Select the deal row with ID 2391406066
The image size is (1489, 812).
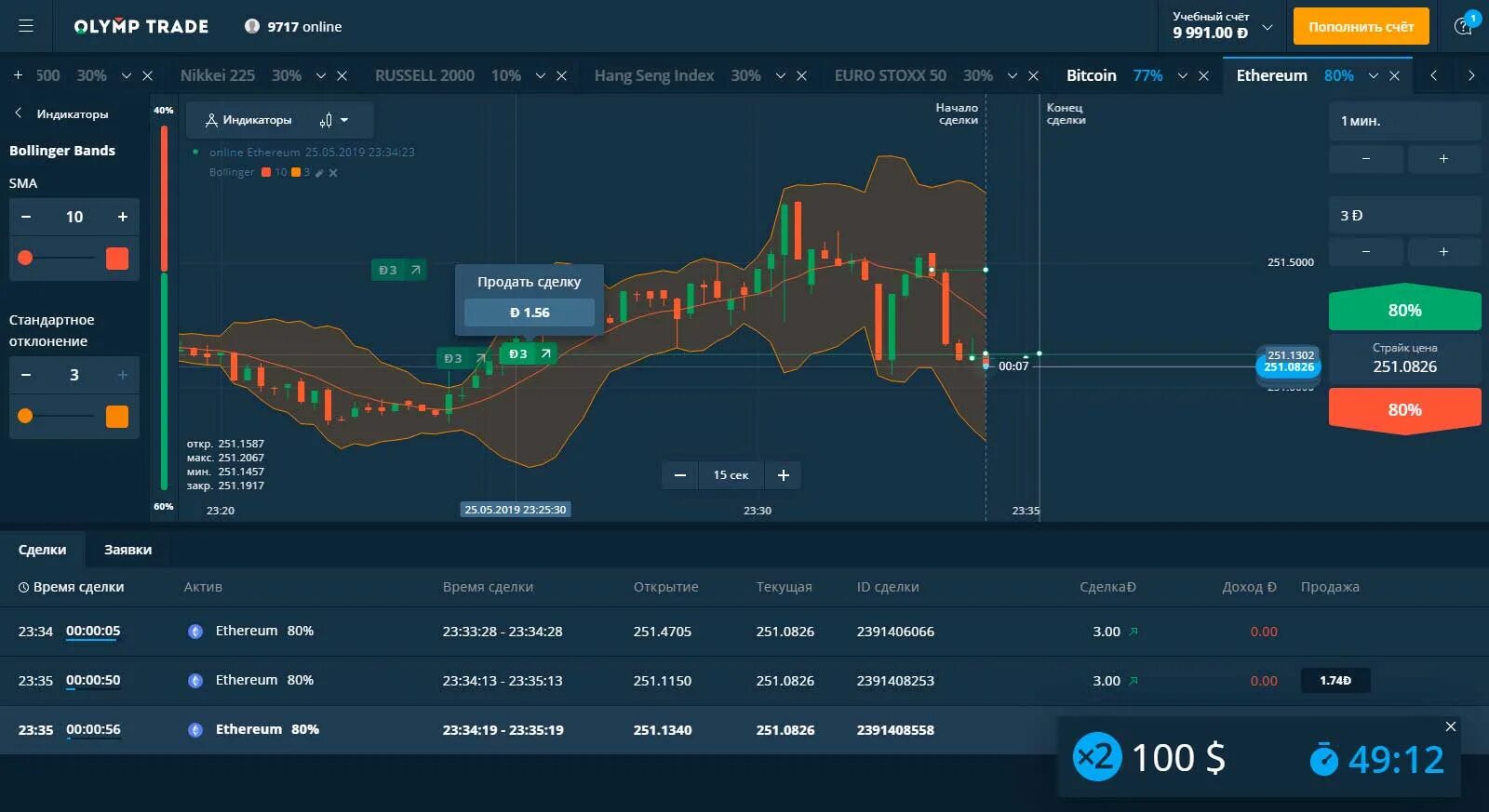(744, 632)
